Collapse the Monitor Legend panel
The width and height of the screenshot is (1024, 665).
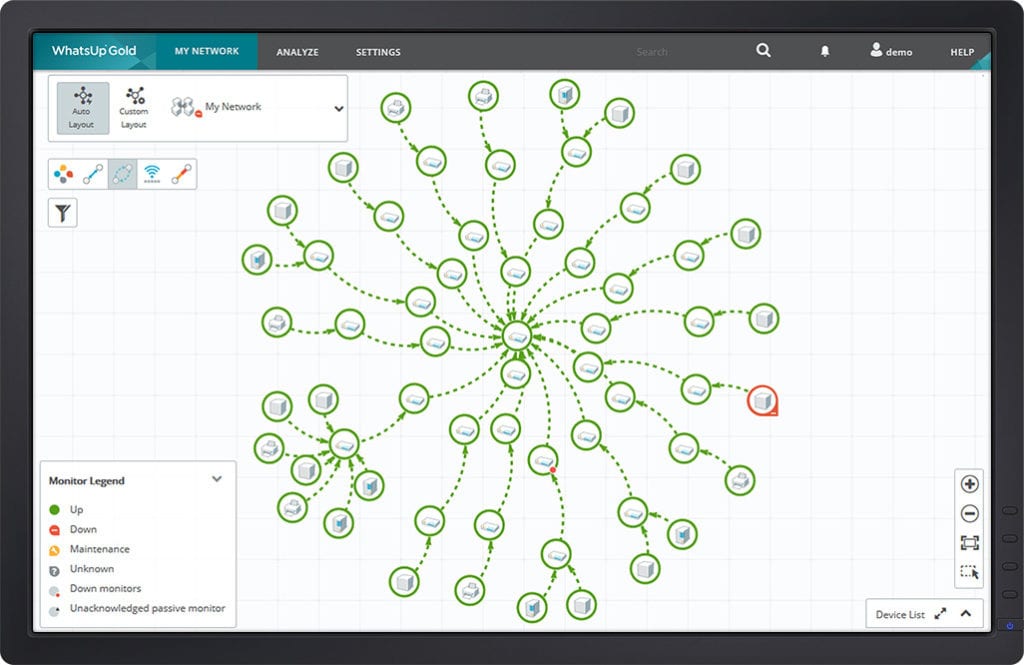click(216, 479)
